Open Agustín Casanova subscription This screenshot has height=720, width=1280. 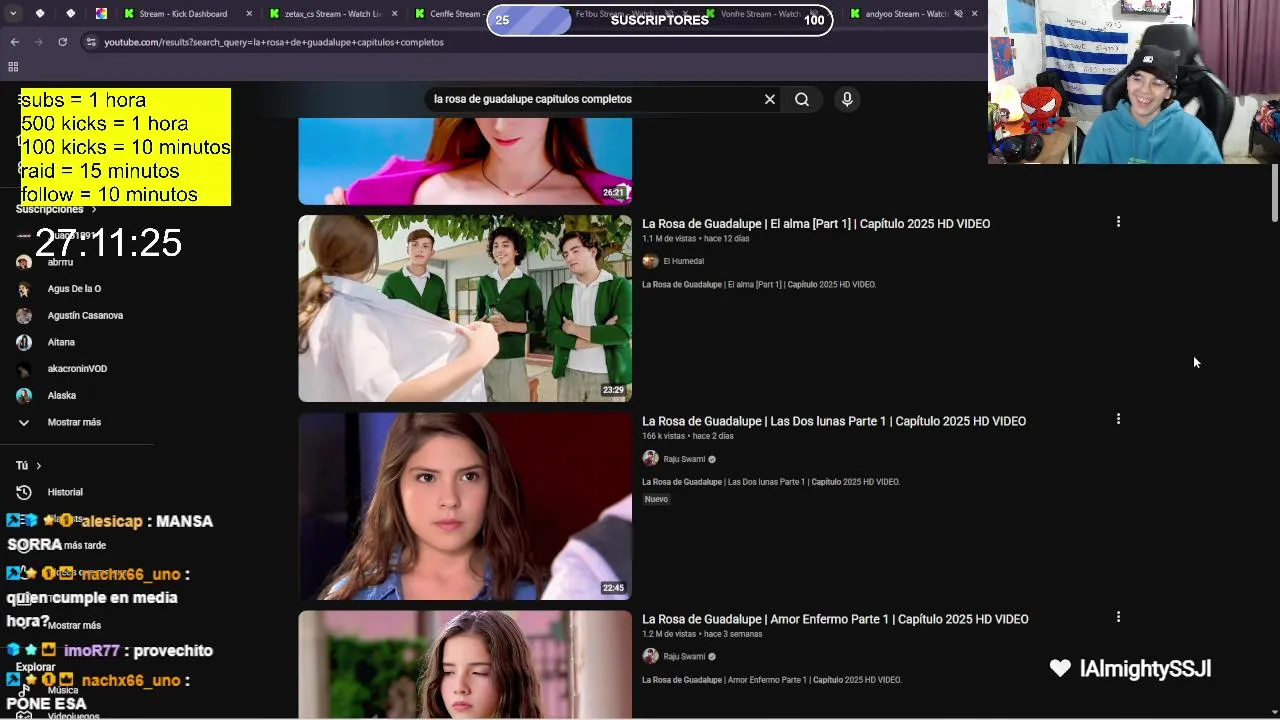coord(85,315)
